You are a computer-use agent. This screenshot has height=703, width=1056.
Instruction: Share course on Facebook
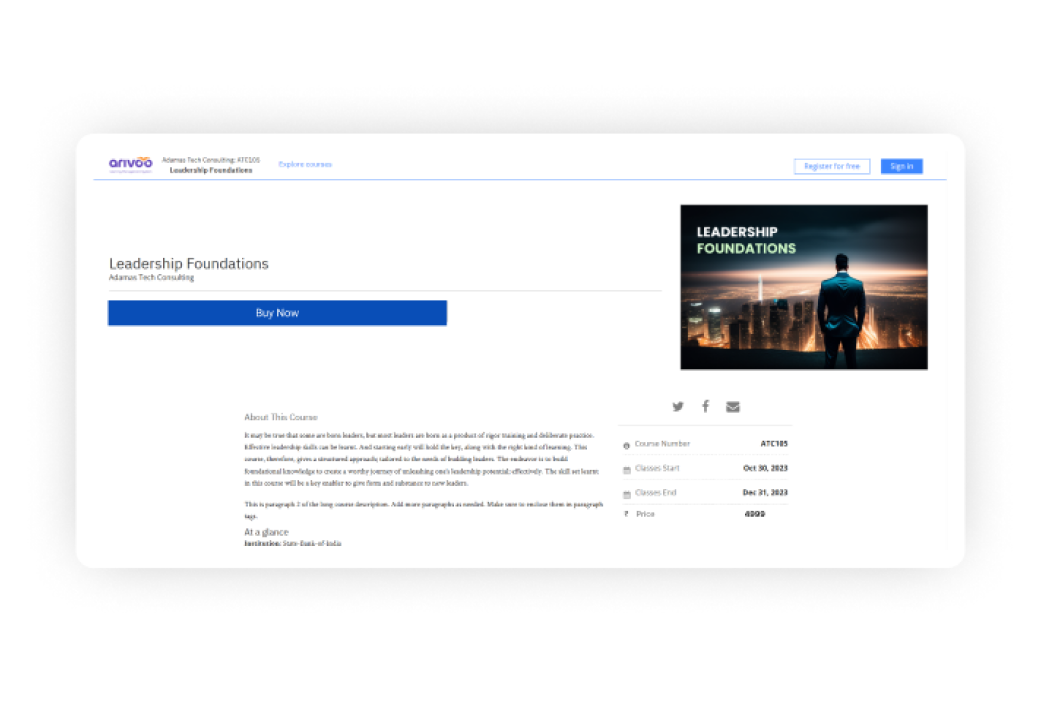coord(705,406)
